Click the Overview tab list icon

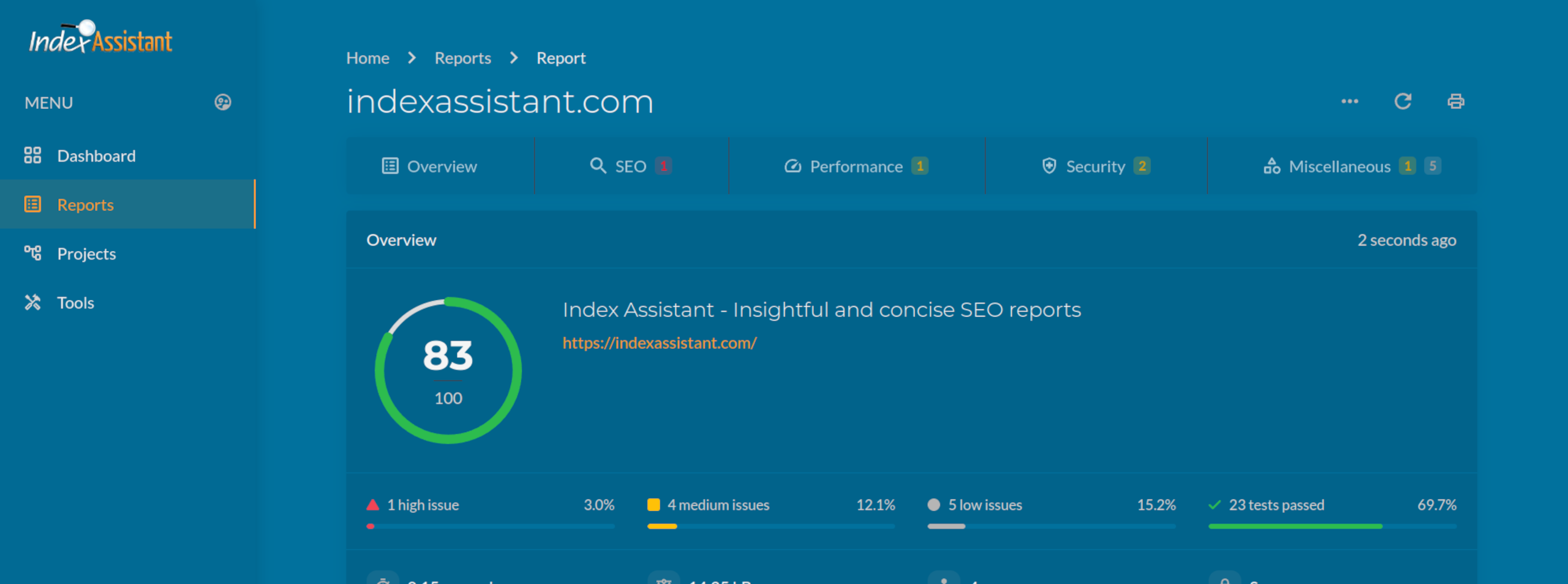pyautogui.click(x=390, y=166)
